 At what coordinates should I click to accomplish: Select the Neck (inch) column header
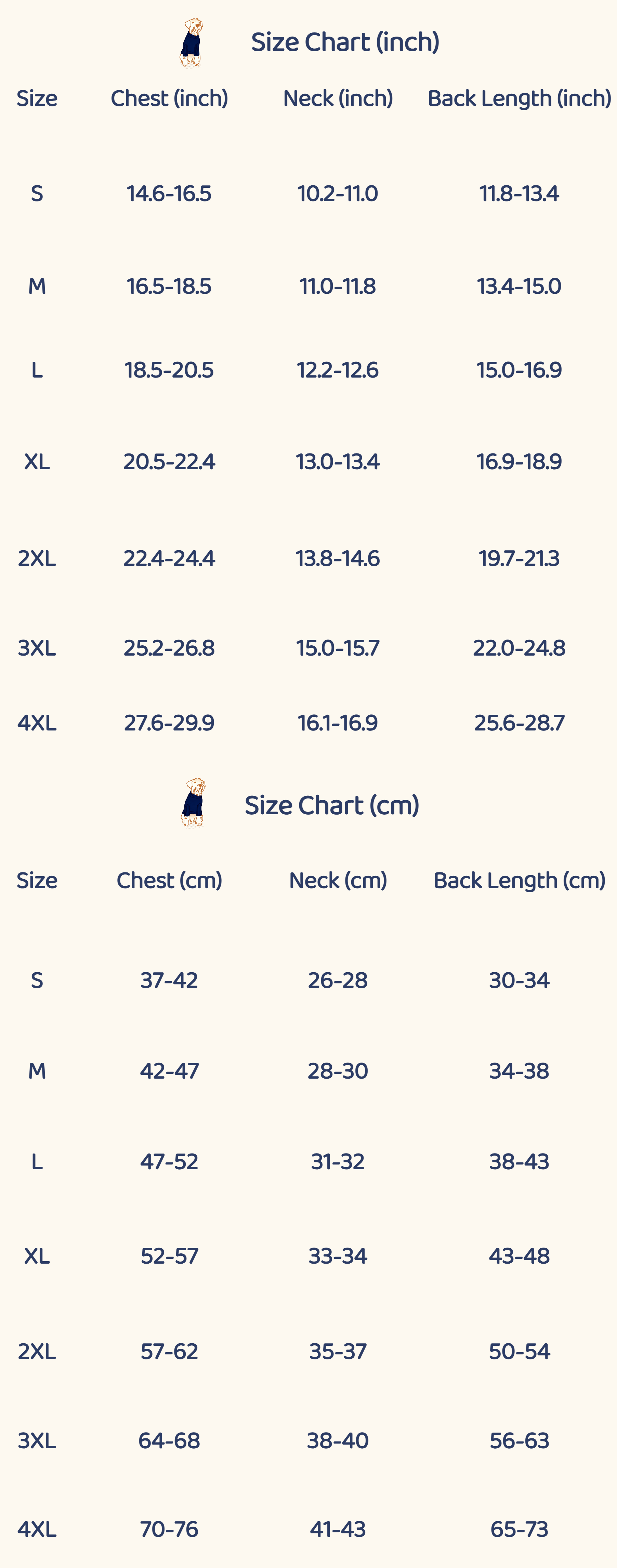click(338, 98)
